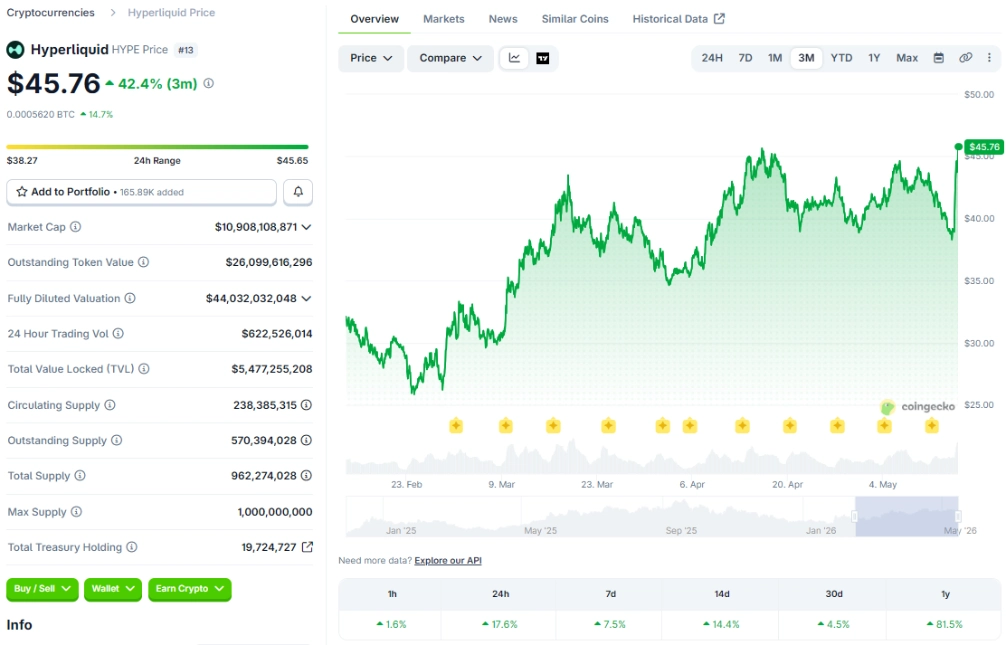The width and height of the screenshot is (1006, 645).
Task: Click info icon beside 42.4% (3m)
Action: (209, 83)
